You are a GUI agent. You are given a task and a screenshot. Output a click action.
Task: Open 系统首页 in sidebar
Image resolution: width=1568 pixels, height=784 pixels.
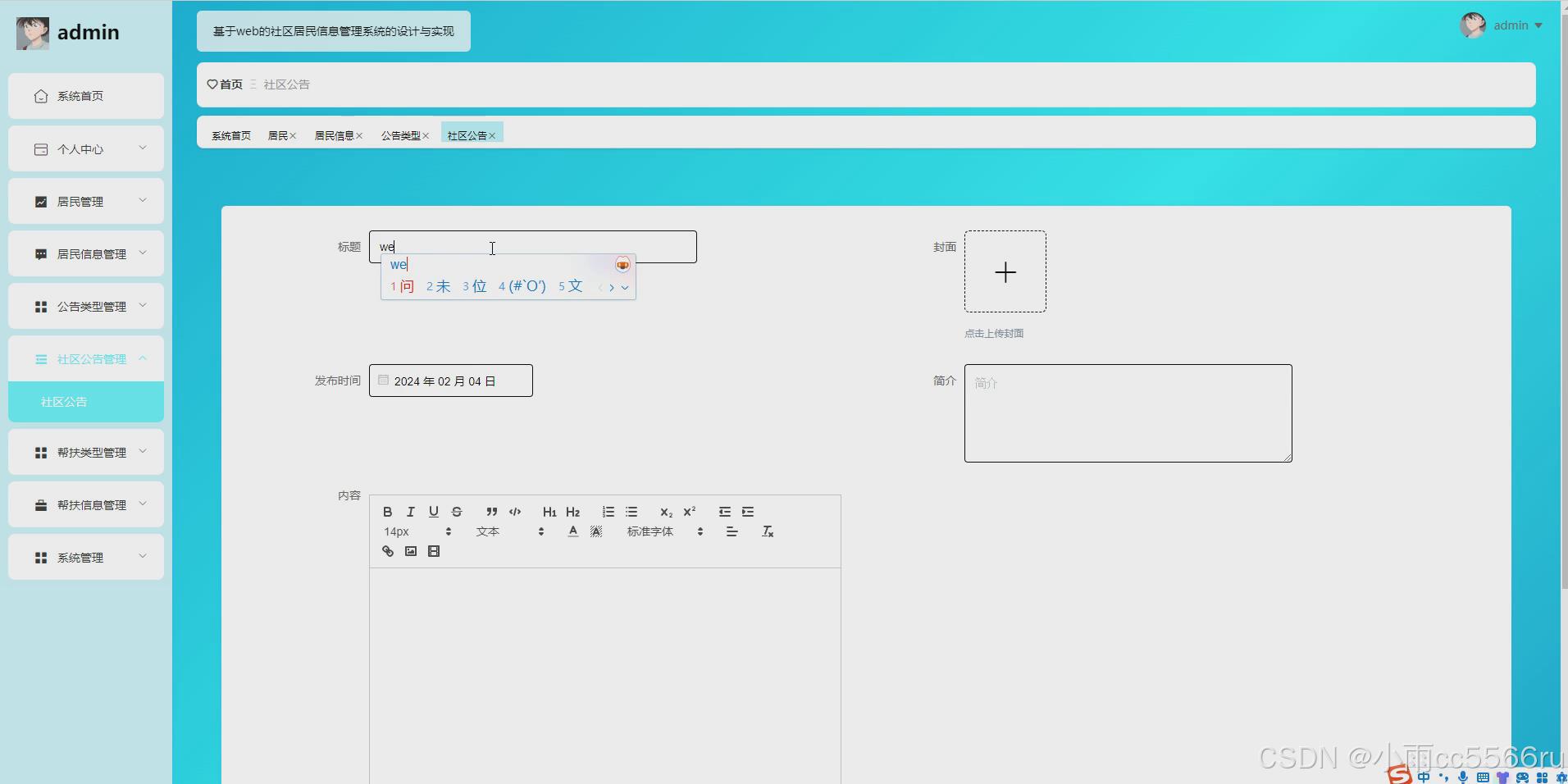coord(86,96)
